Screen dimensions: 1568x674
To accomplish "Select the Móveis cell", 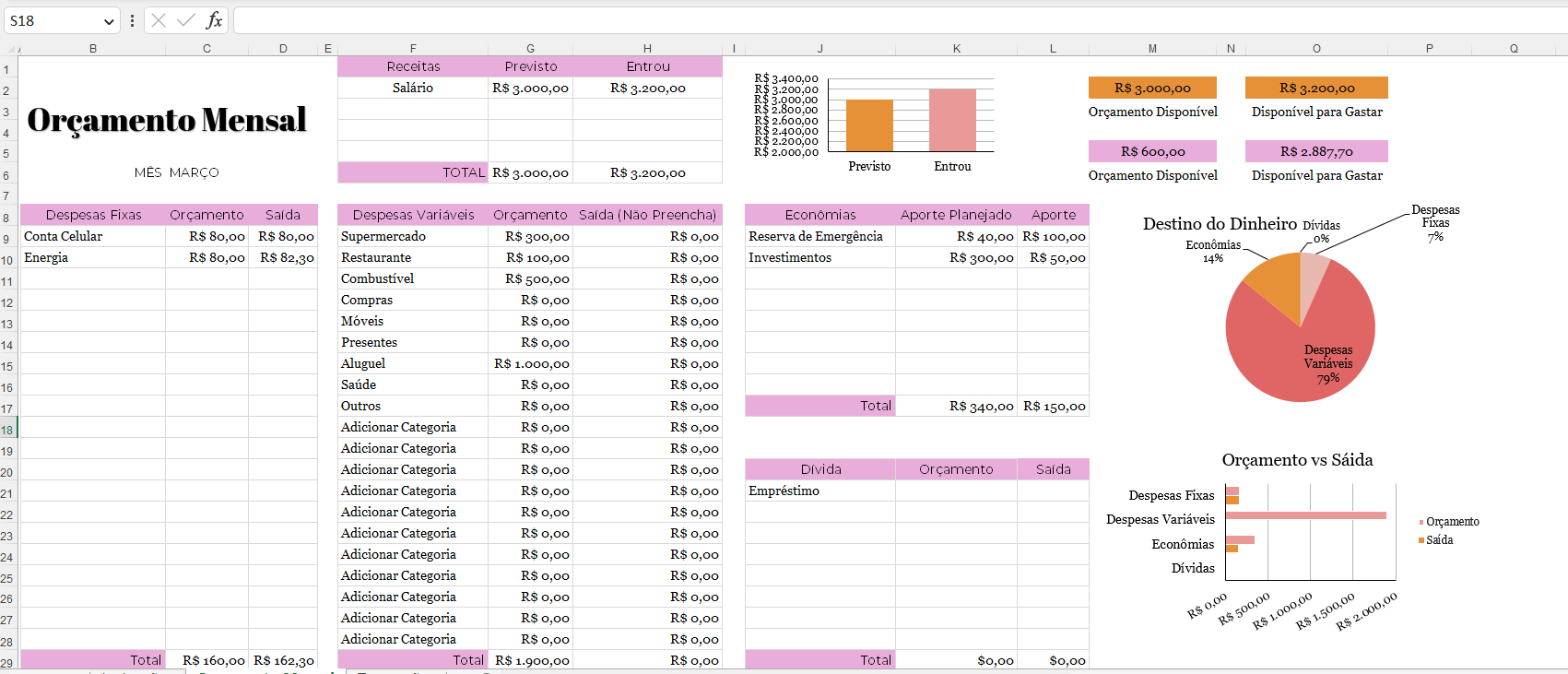I will (x=413, y=321).
